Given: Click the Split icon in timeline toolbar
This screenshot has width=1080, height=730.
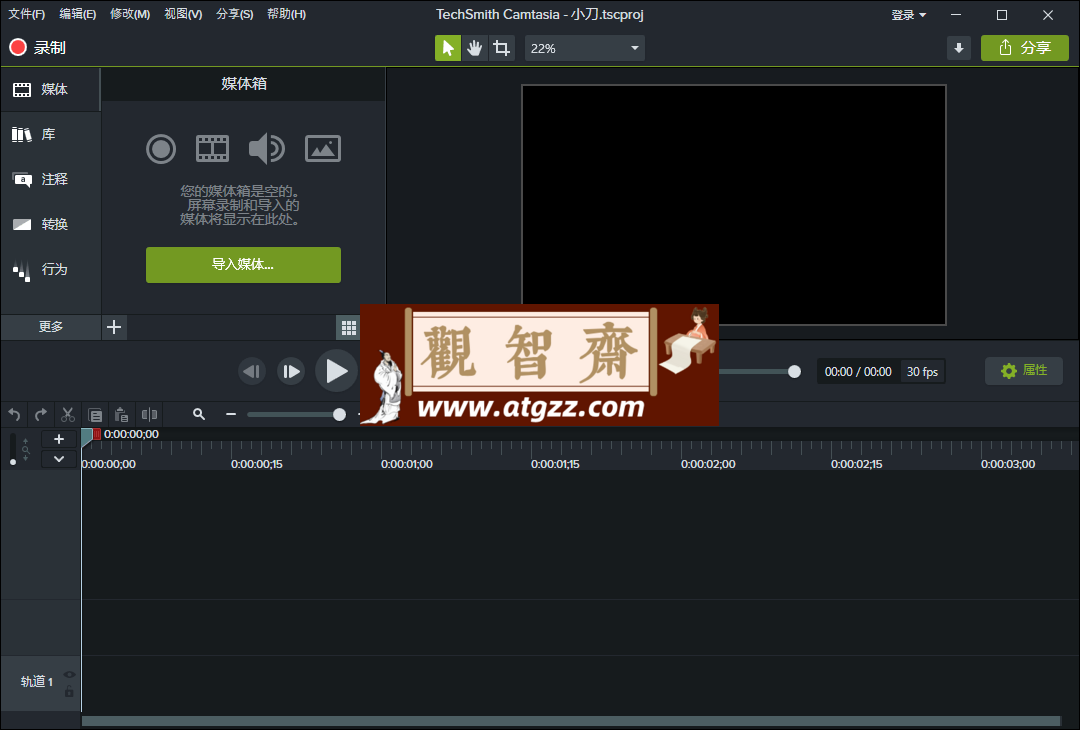Looking at the screenshot, I should (149, 415).
